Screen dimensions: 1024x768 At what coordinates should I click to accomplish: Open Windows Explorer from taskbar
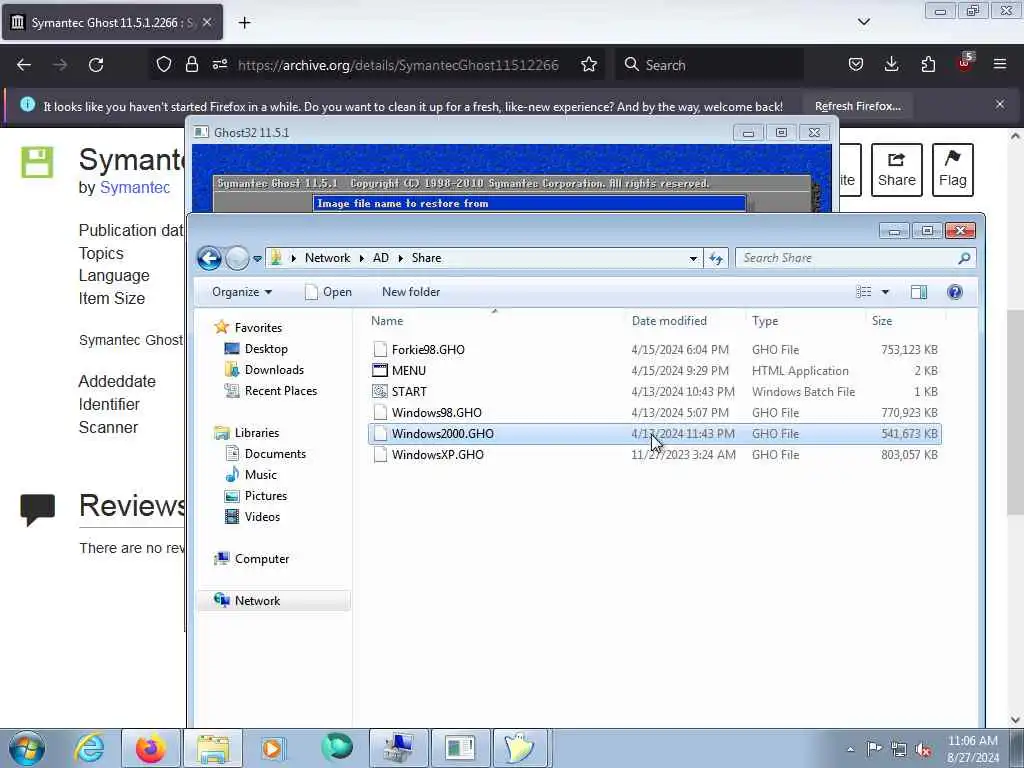213,748
